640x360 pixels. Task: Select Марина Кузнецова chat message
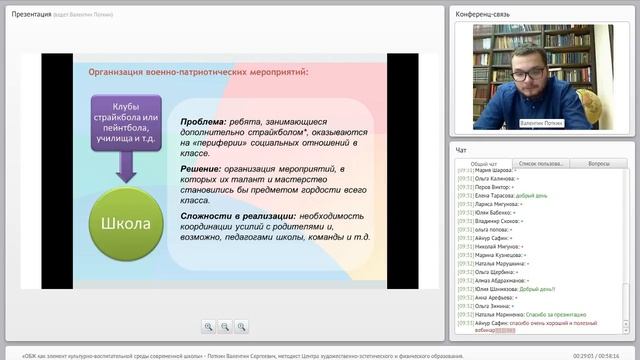click(x=492, y=256)
